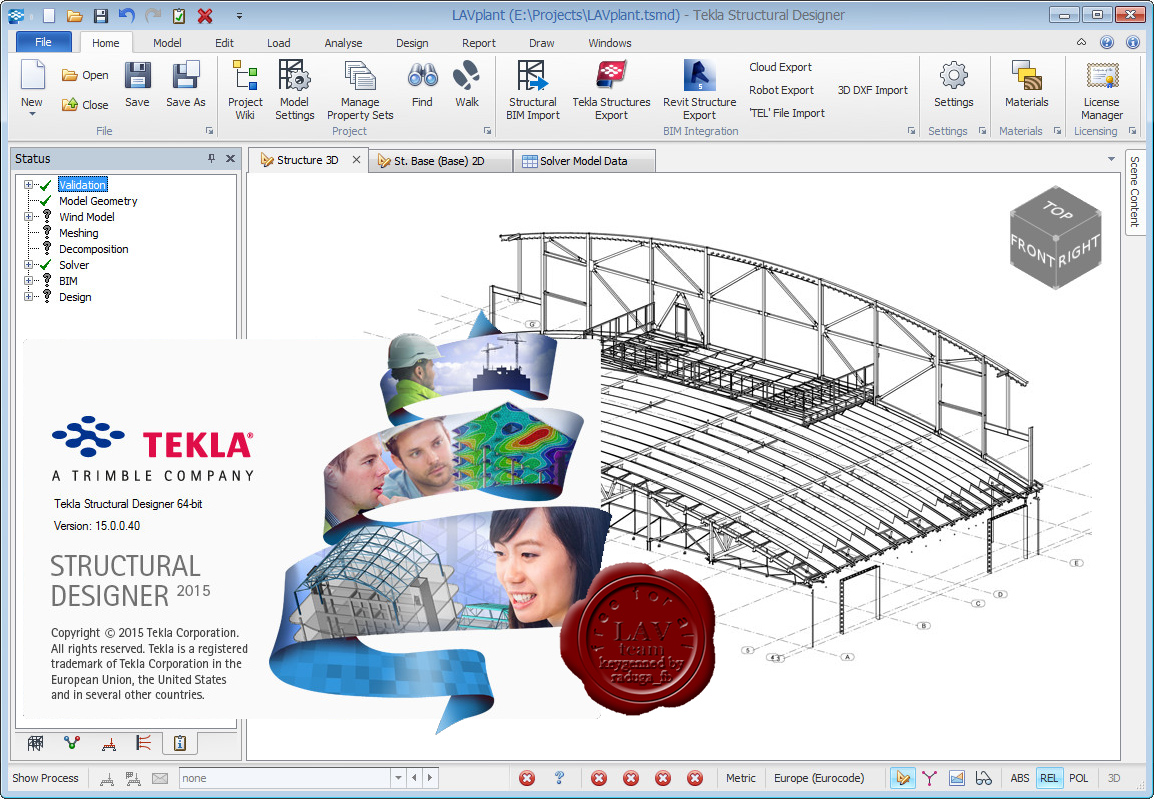Click the floppy Save icon in the quick access toolbar
The image size is (1154, 799).
click(101, 15)
